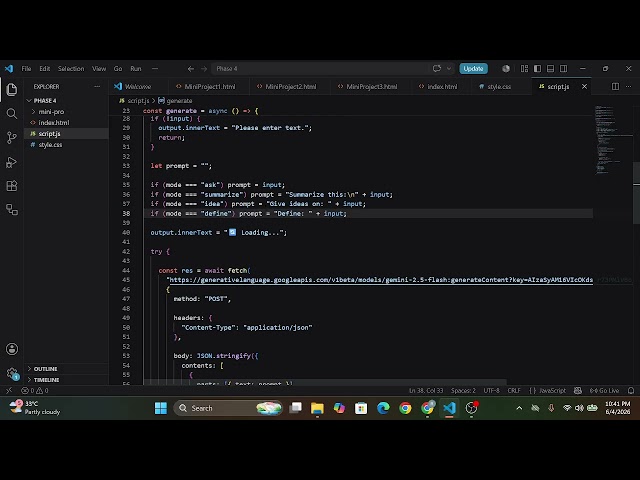The image size is (640, 480).
Task: Toggle the Secondary Side Bar
Action: [x=564, y=69]
